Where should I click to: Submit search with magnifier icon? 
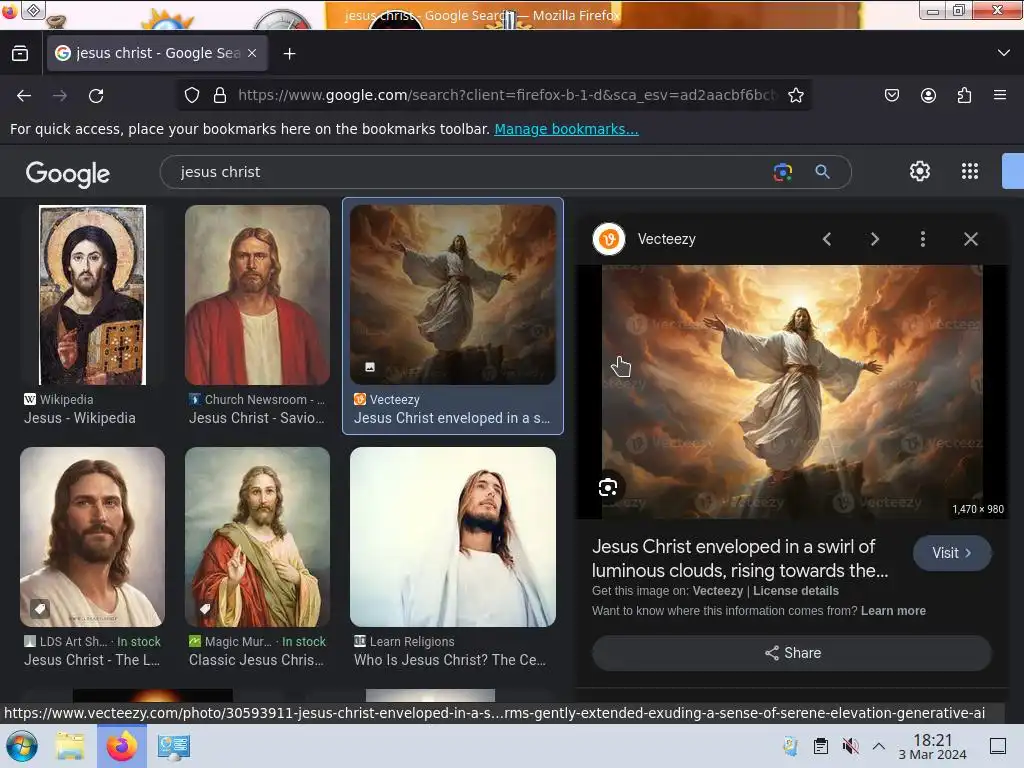pos(822,172)
